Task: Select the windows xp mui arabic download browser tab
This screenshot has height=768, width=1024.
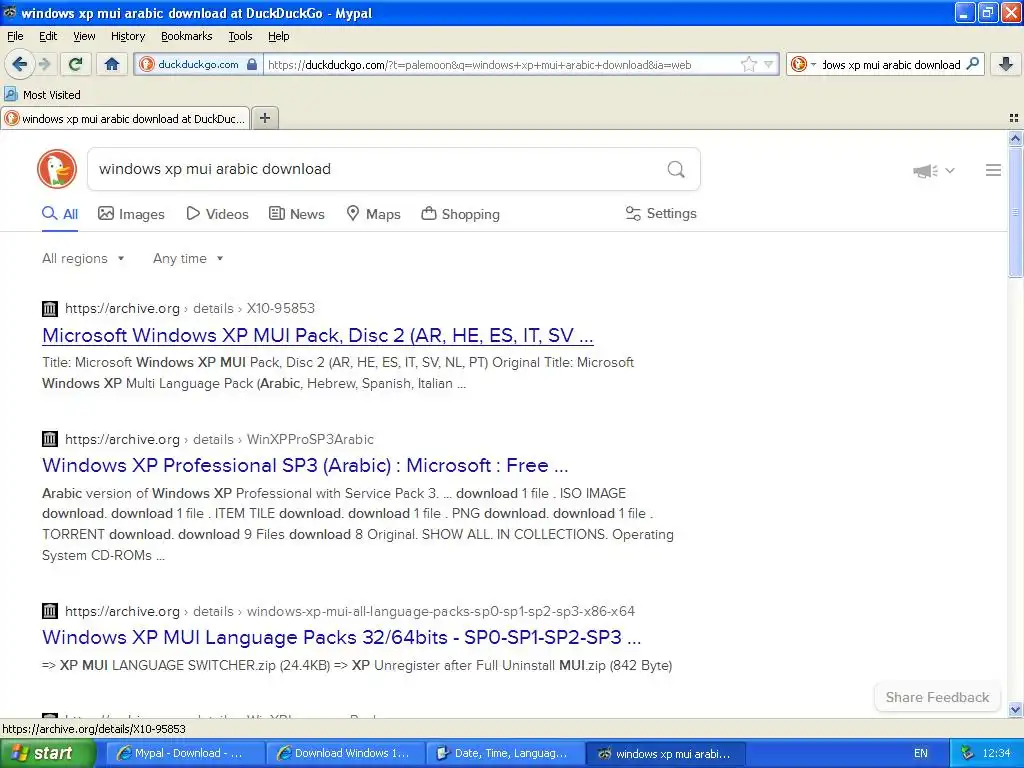Action: [x=125, y=119]
